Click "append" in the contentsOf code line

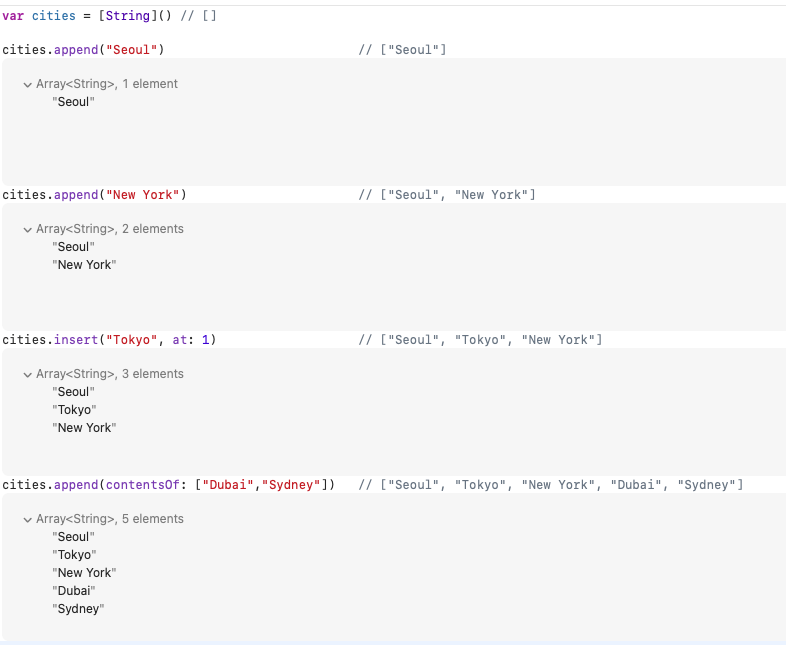click(x=76, y=485)
